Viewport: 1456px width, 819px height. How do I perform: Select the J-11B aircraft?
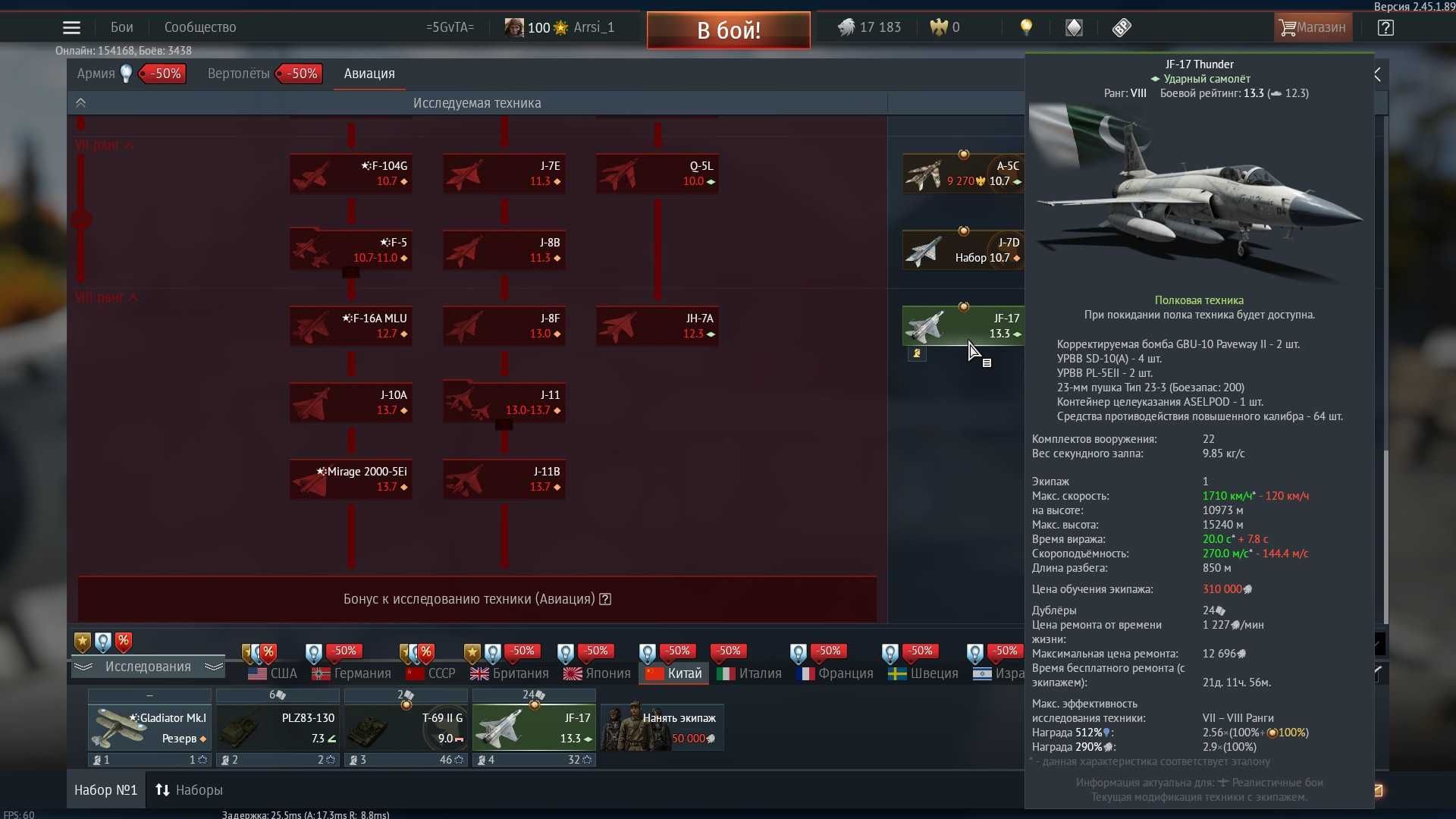(504, 479)
